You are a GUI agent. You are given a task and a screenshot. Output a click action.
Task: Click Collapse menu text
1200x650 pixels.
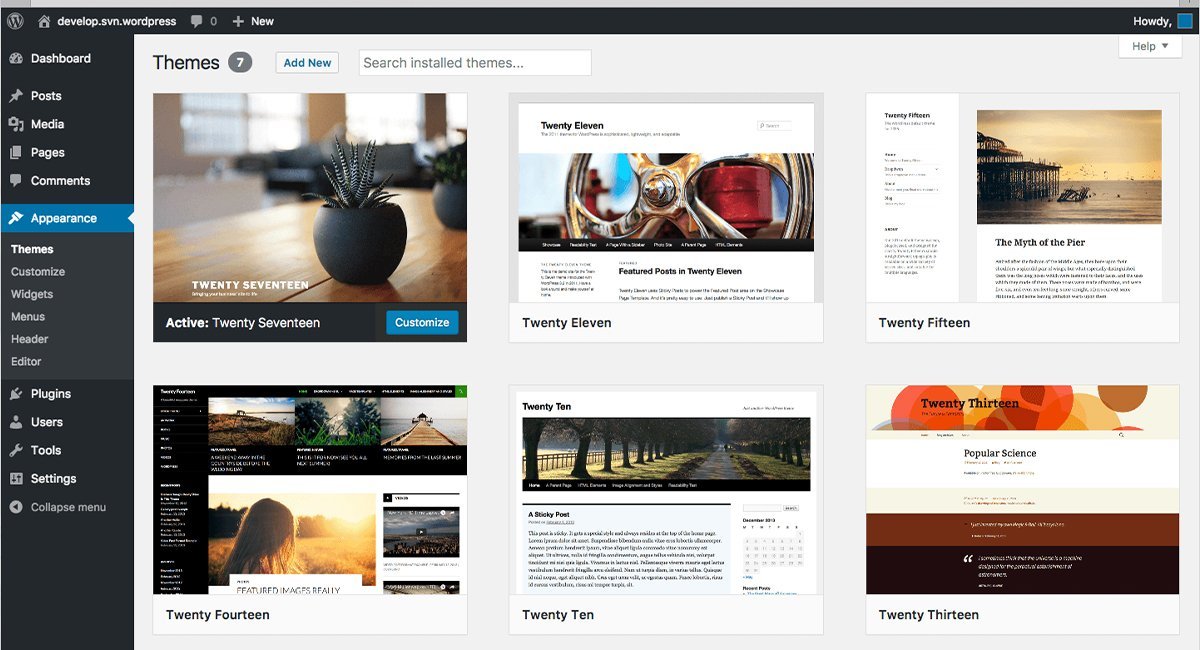coord(68,507)
